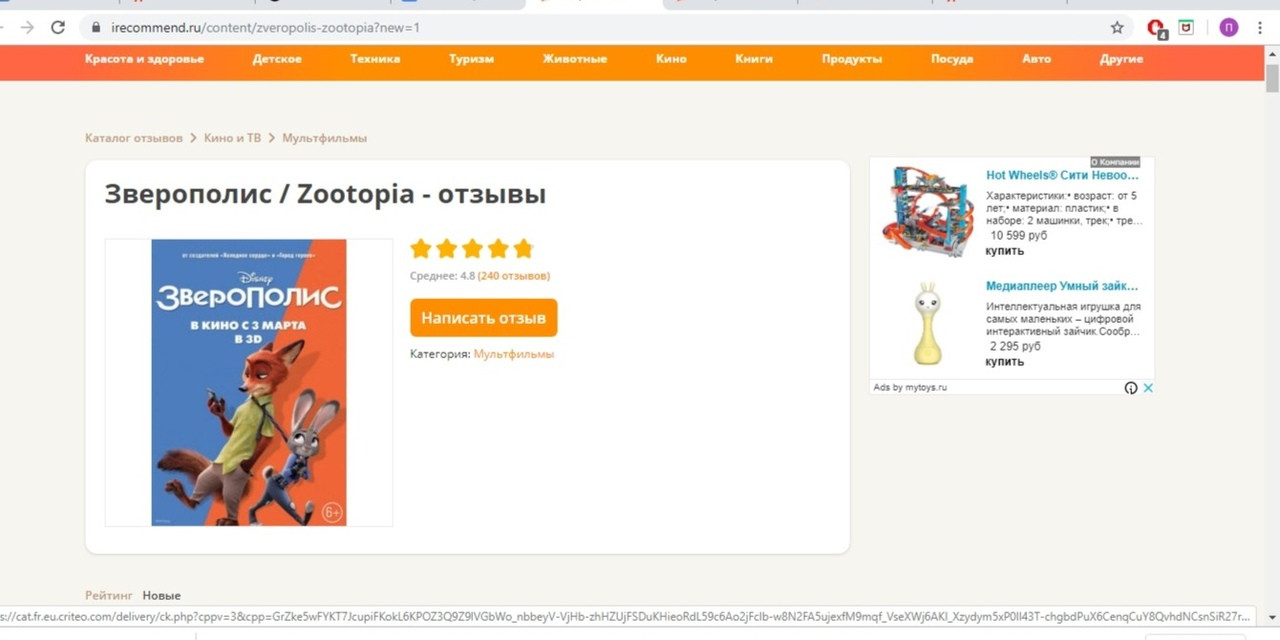This screenshot has width=1280, height=640.
Task: Follow the Мультфильмы category link under rating
Action: click(513, 354)
